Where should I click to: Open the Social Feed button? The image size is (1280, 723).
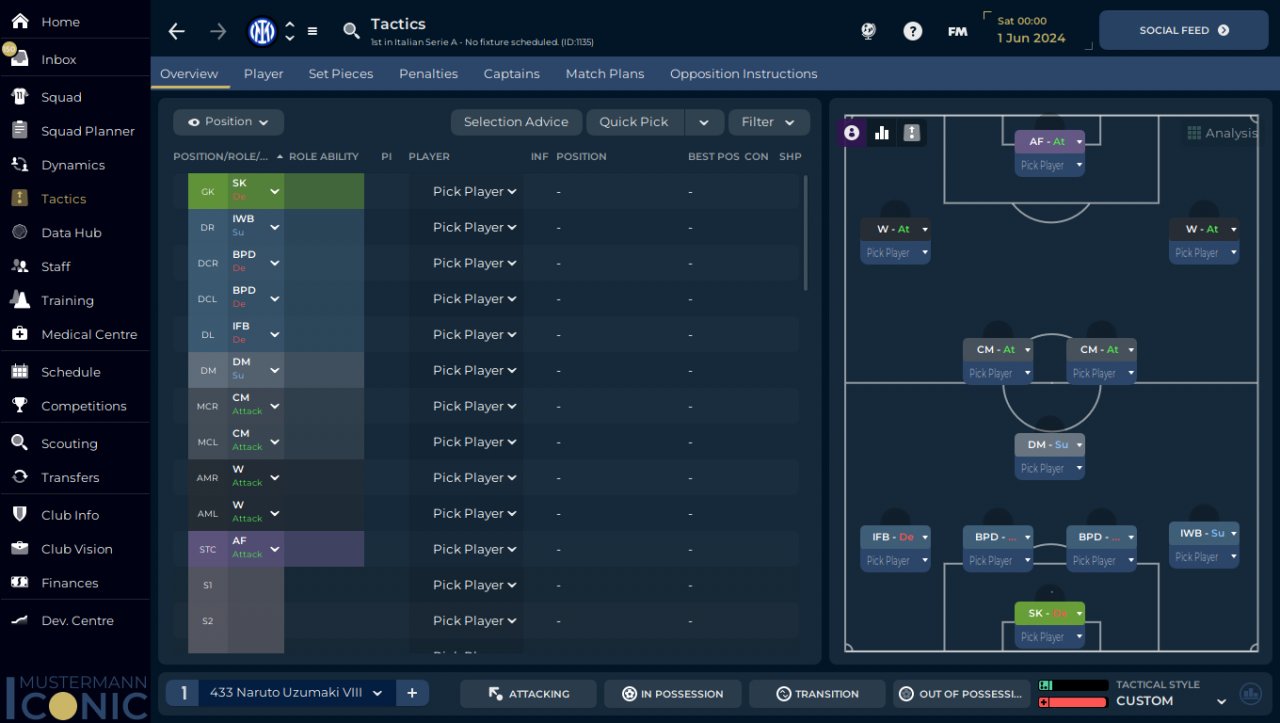click(x=1184, y=31)
